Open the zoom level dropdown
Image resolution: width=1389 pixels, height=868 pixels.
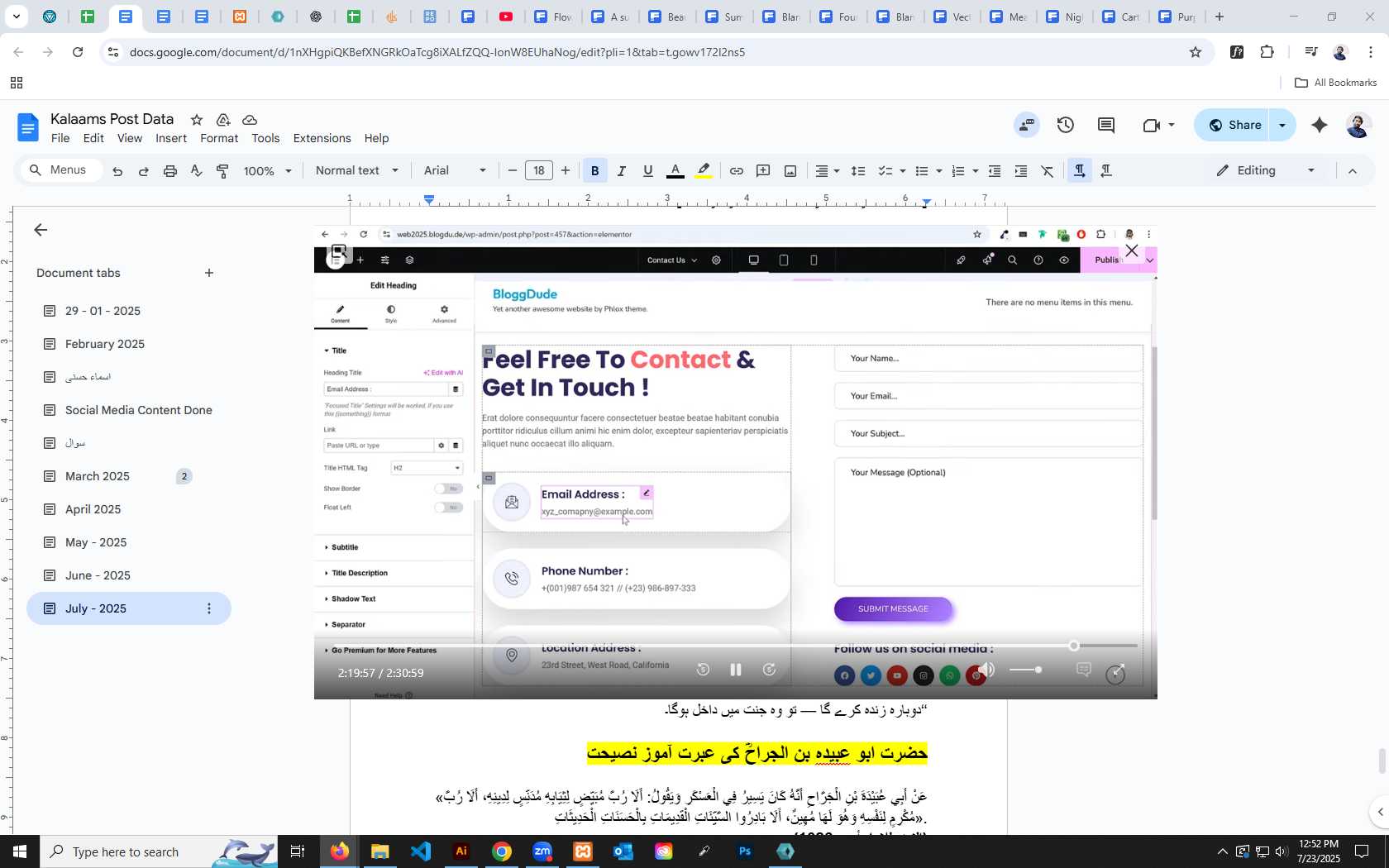pos(268,171)
